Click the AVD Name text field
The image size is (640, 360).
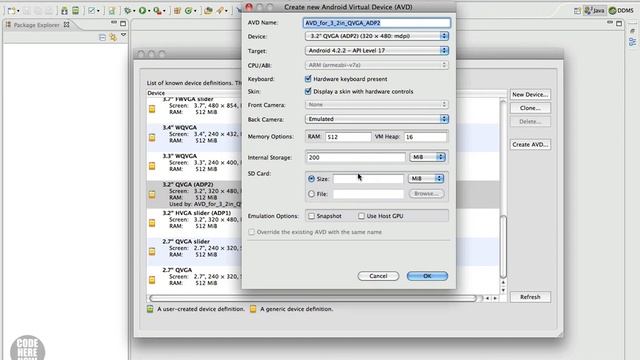click(x=376, y=23)
